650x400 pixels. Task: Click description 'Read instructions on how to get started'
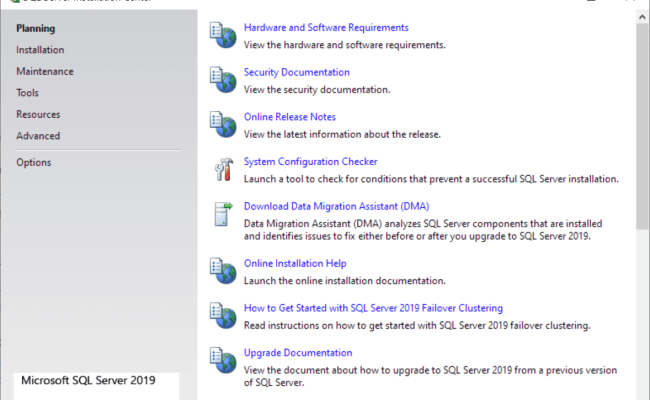(417, 326)
